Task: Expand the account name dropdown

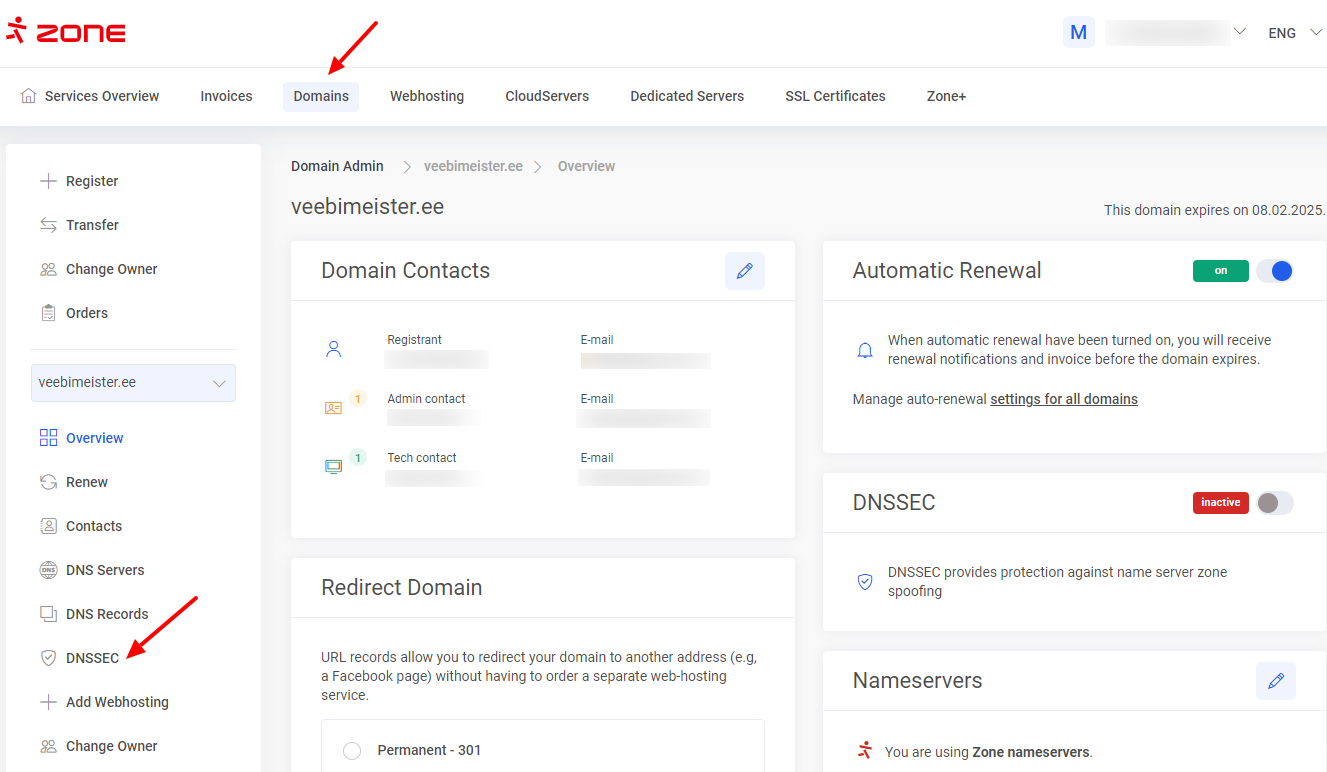Action: 1239,32
